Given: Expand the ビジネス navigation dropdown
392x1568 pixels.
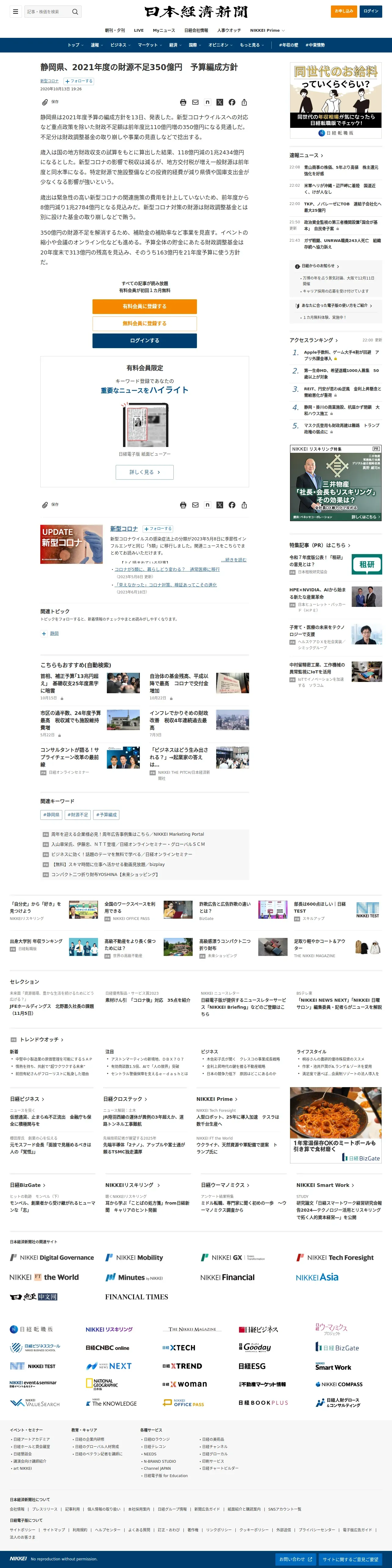Looking at the screenshot, I should click(x=120, y=45).
